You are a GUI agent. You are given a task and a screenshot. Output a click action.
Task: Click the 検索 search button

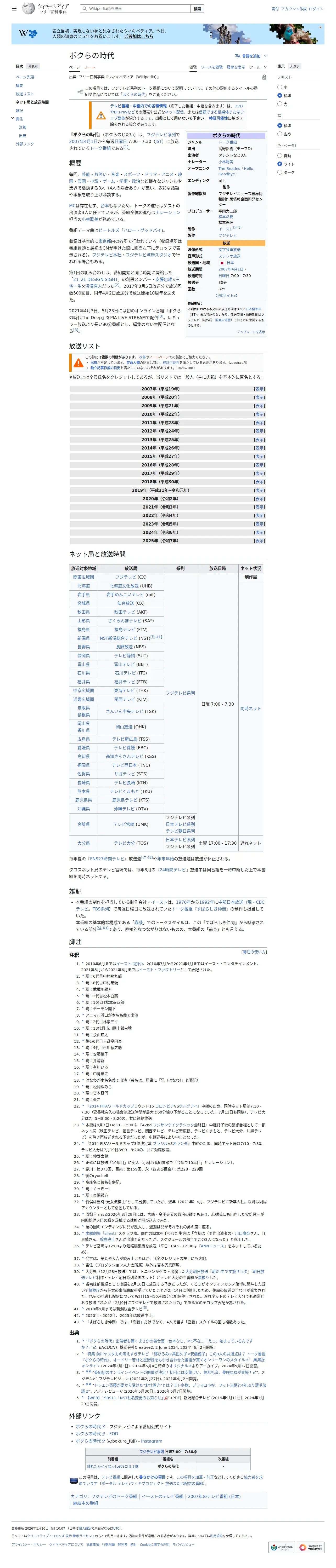pos(197,9)
